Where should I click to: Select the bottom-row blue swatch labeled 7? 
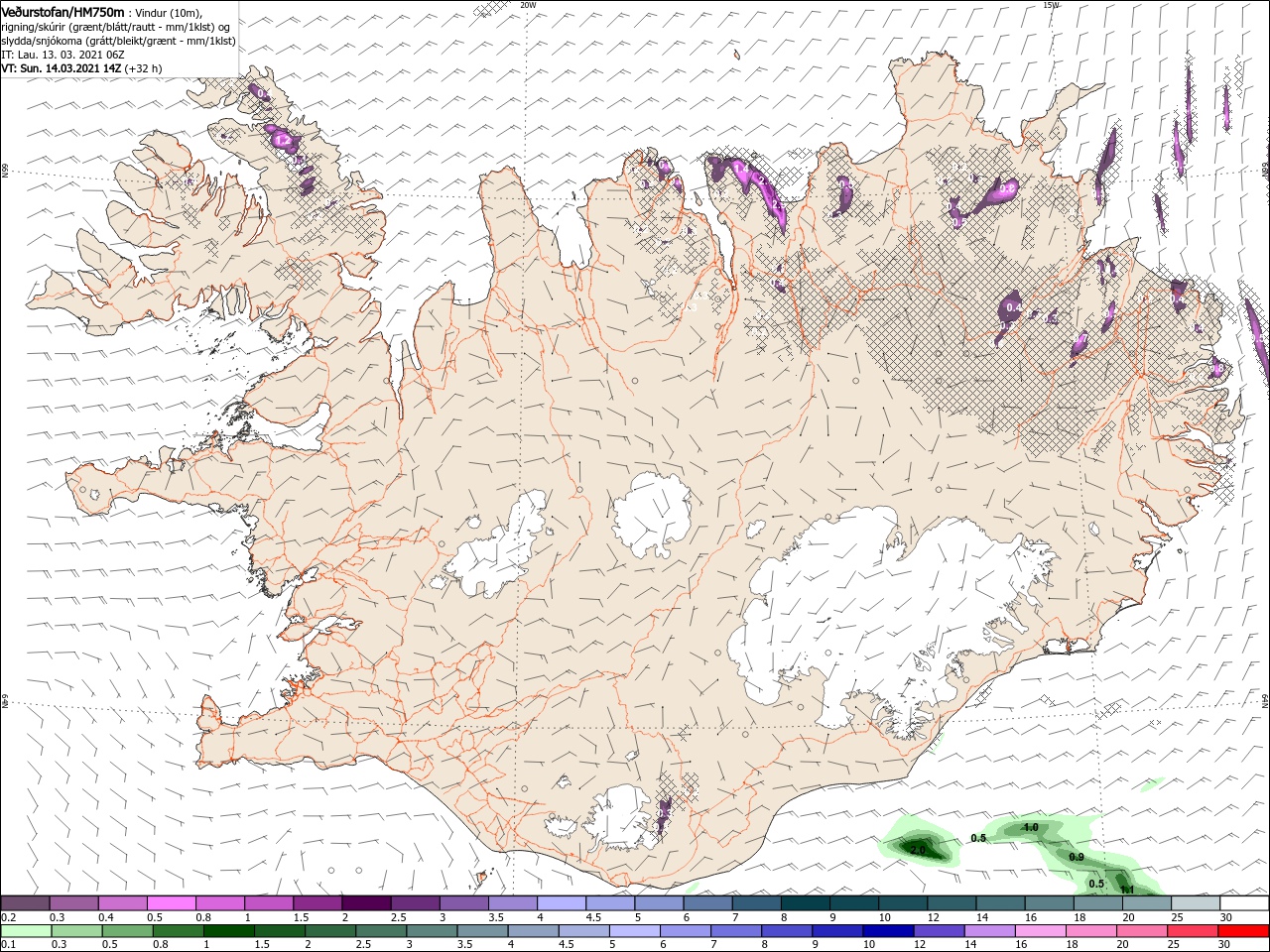point(736,931)
